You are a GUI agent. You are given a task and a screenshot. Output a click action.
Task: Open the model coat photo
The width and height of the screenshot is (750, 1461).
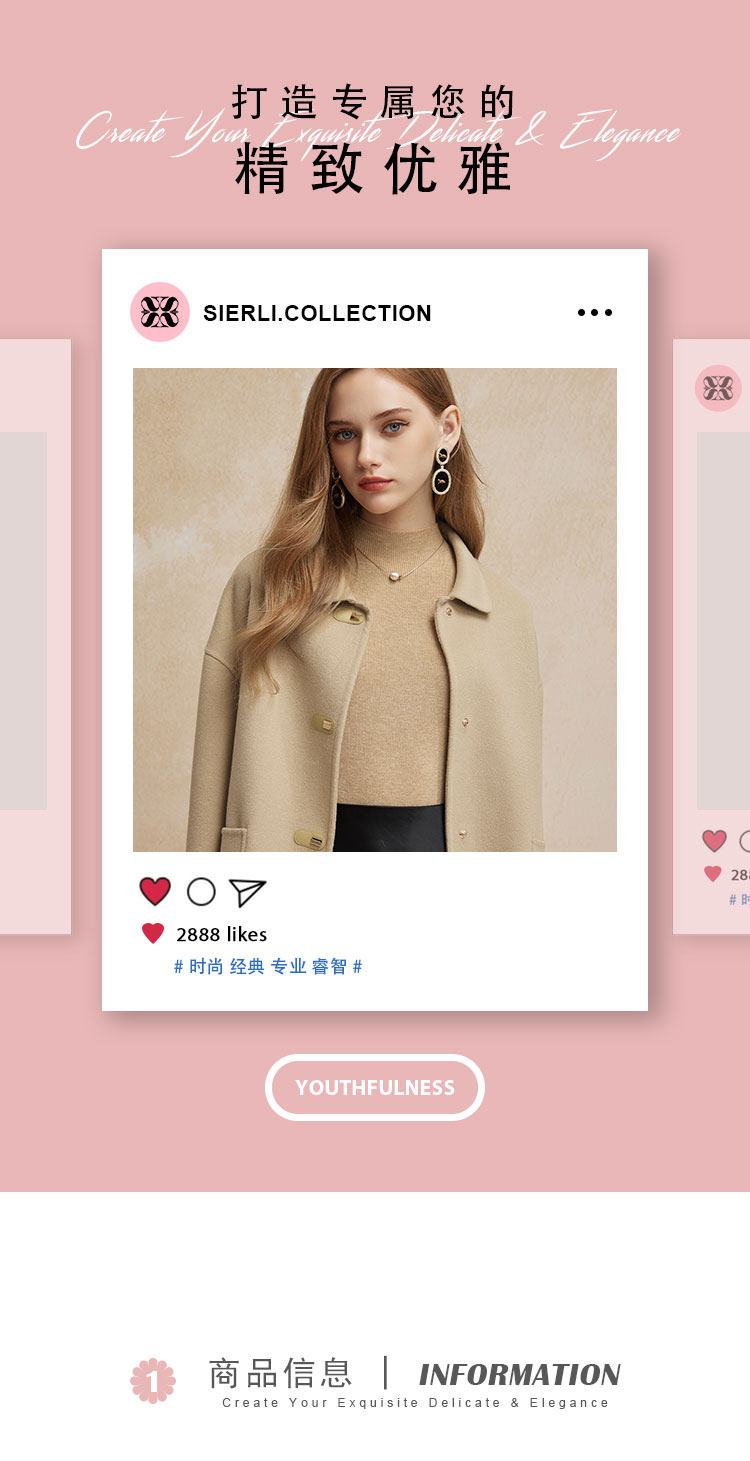point(375,610)
